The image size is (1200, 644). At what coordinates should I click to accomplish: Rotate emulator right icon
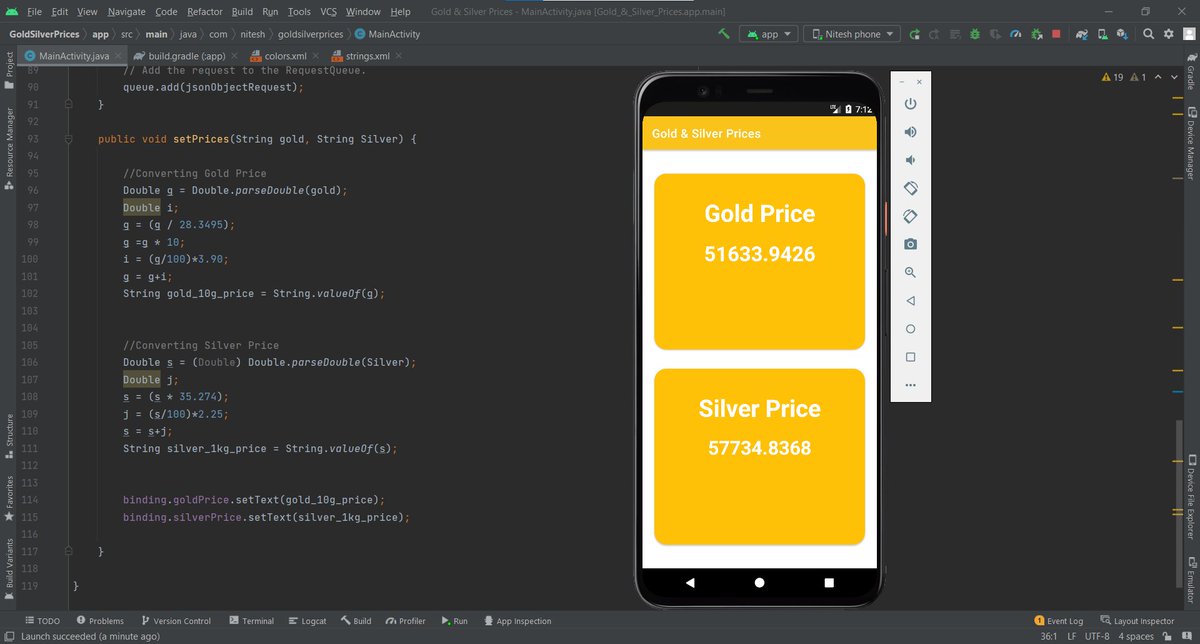coord(910,216)
